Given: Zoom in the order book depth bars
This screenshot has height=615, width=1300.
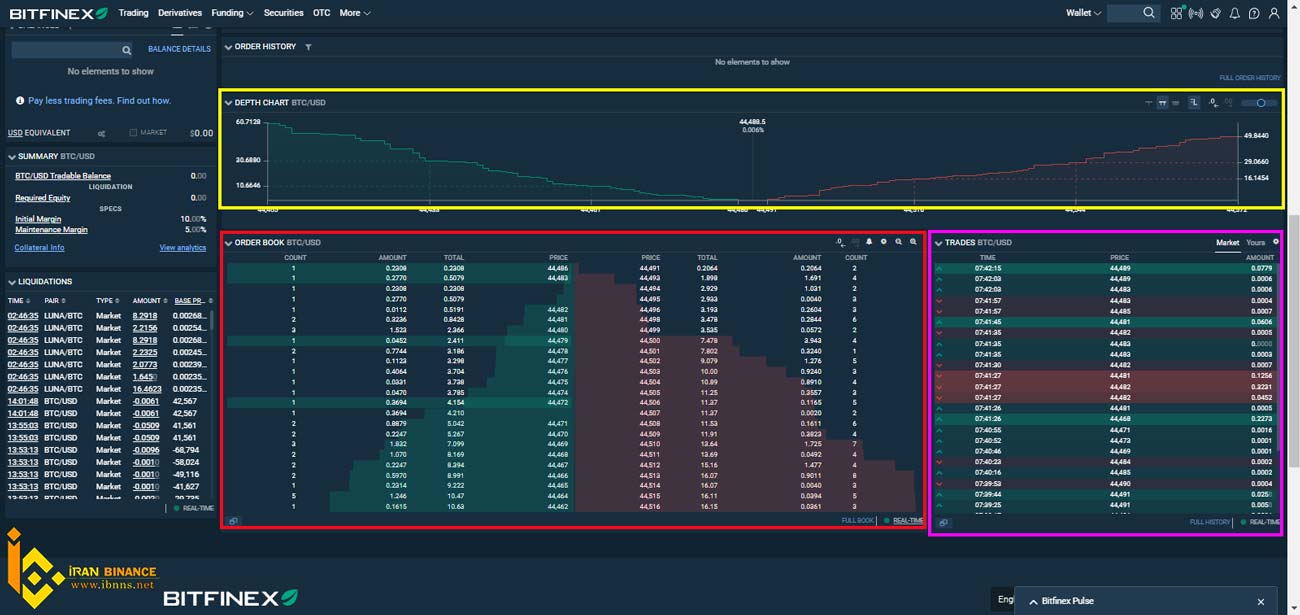Looking at the screenshot, I should tap(913, 242).
